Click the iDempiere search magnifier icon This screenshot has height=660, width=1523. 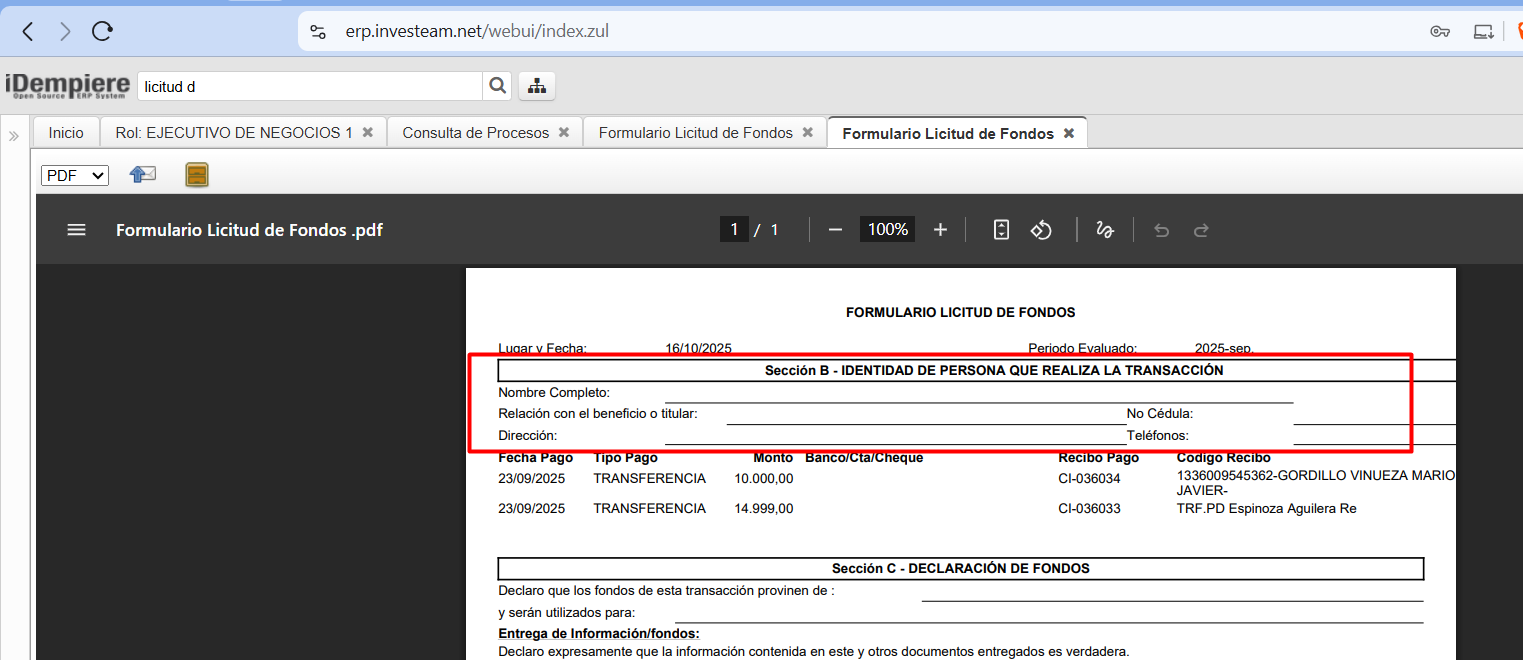click(x=497, y=86)
